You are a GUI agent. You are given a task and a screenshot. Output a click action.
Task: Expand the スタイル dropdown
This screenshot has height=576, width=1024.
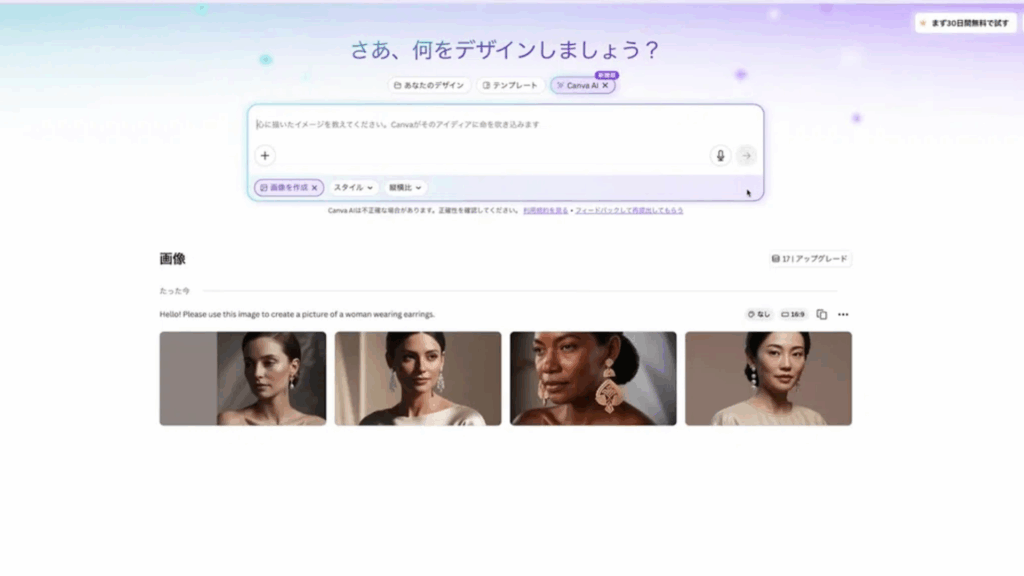(x=354, y=188)
